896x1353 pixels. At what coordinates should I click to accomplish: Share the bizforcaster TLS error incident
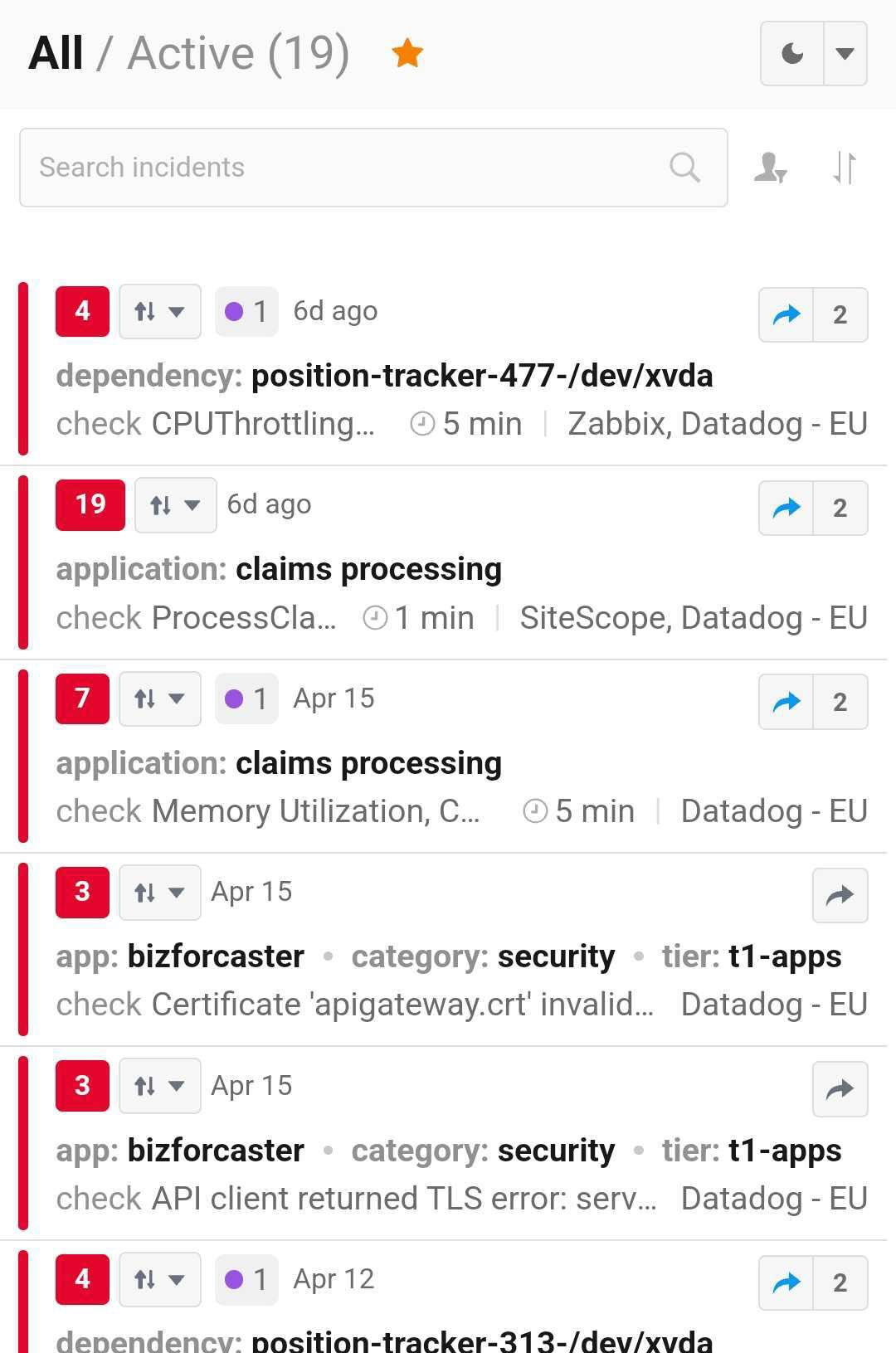pyautogui.click(x=840, y=1089)
